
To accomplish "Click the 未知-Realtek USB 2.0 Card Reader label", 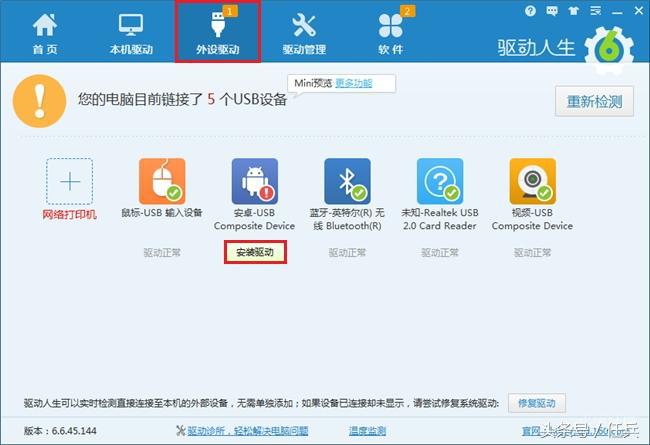I will [440, 219].
